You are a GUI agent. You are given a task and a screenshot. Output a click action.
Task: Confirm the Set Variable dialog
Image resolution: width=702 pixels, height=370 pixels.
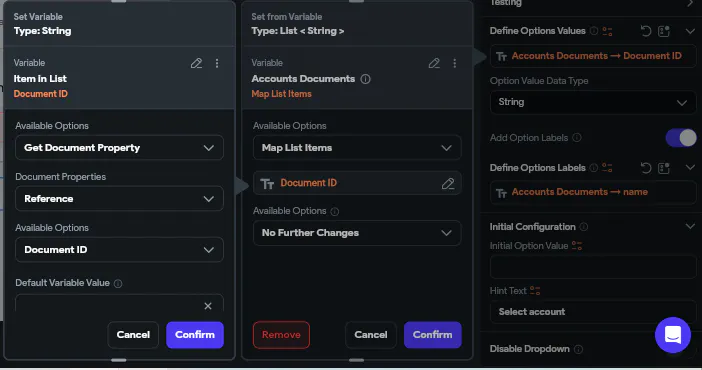(x=195, y=335)
